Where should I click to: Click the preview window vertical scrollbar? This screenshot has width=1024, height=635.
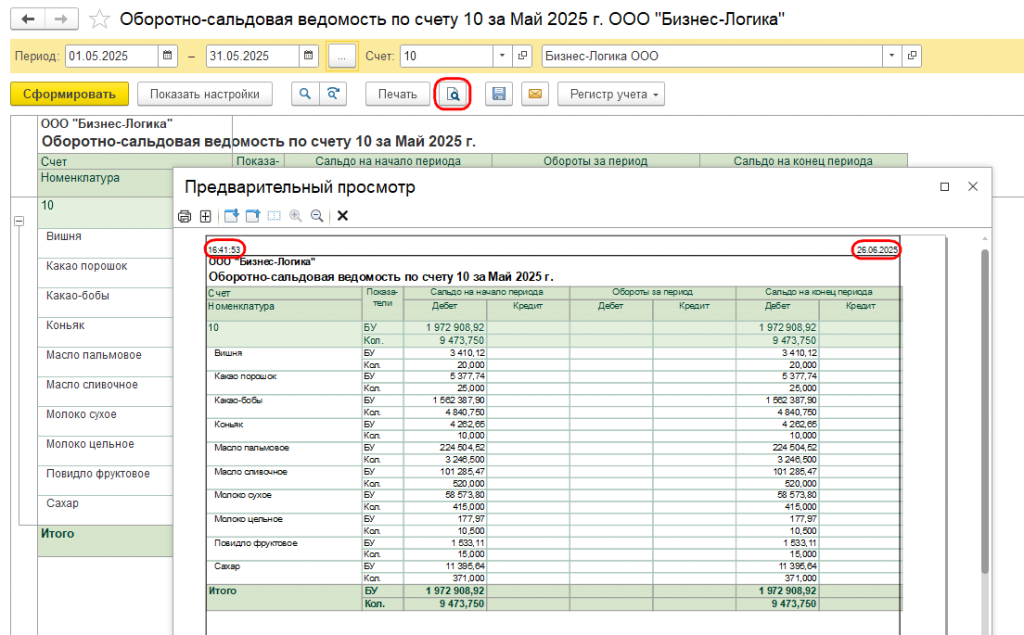pos(985,412)
